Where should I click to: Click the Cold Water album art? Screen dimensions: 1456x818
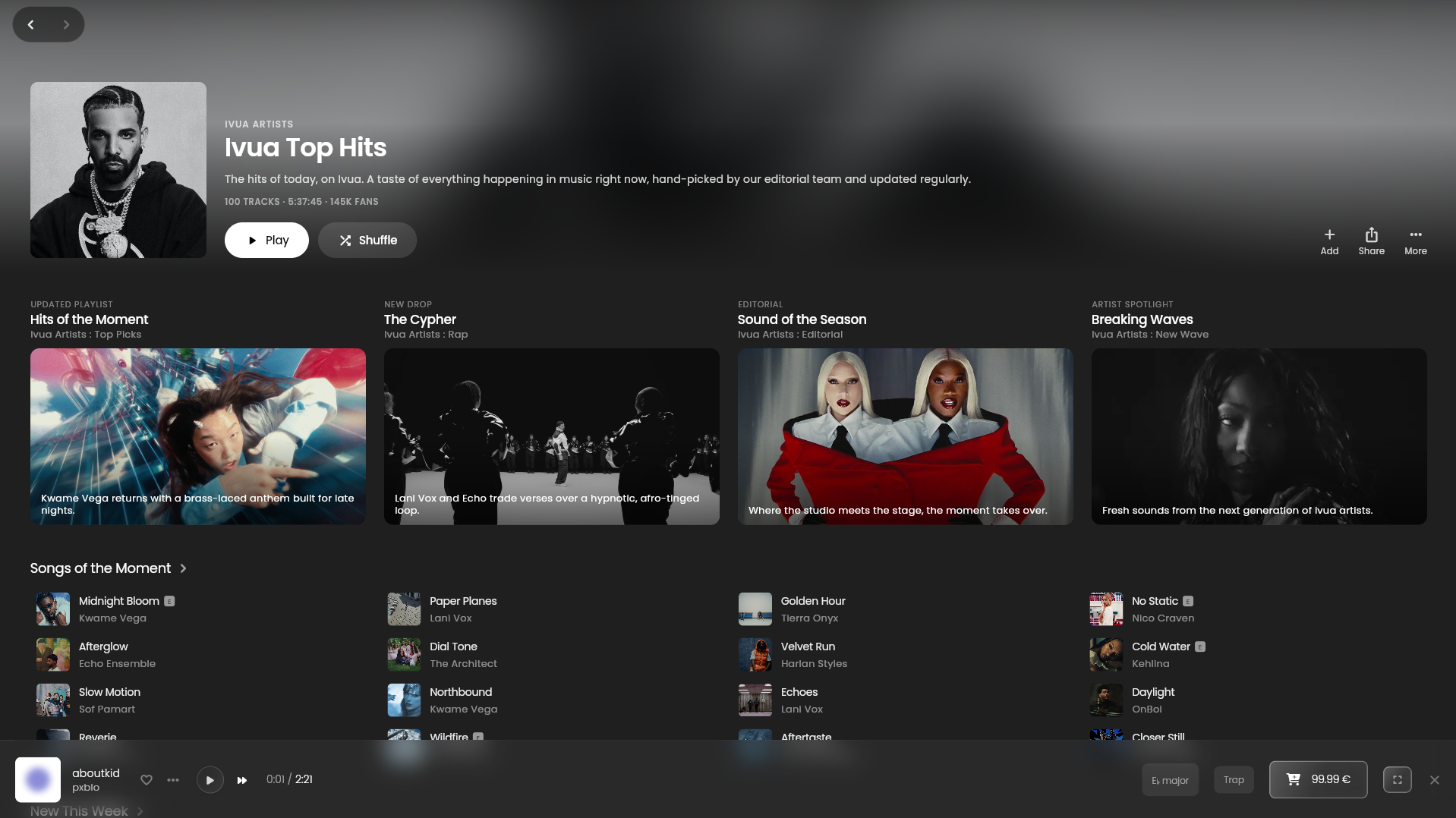click(1106, 655)
